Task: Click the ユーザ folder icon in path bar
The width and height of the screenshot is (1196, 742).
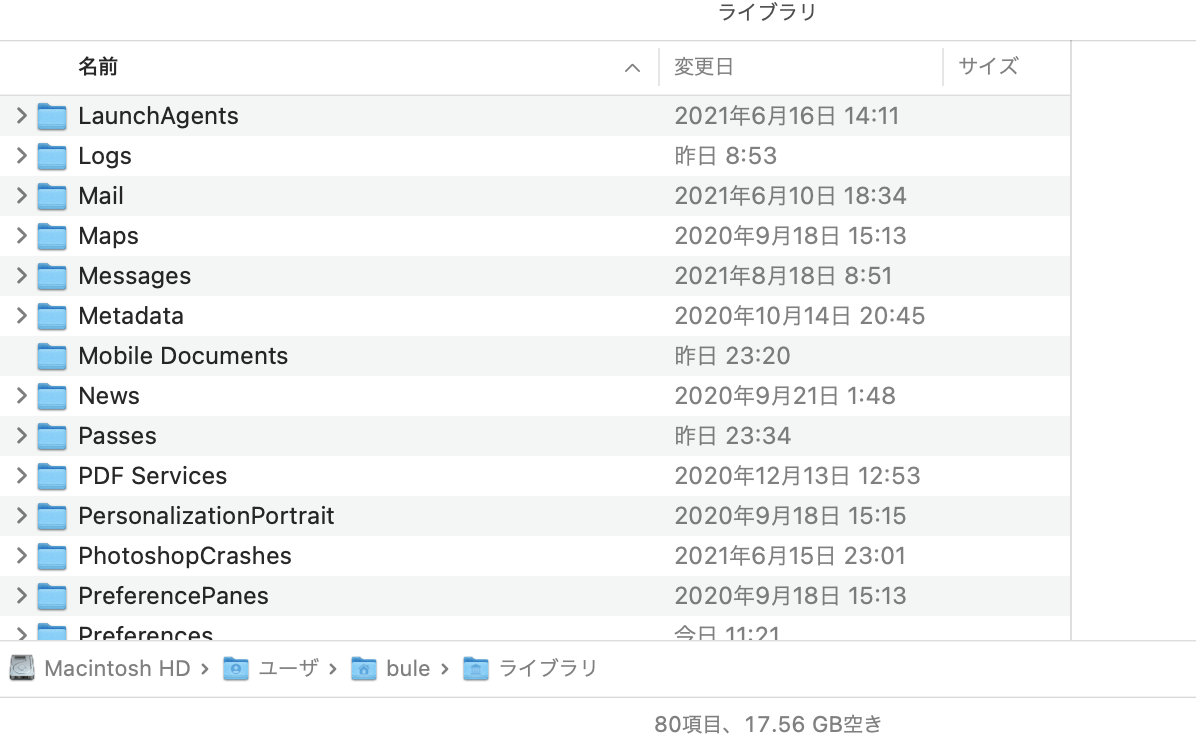Action: click(236, 668)
